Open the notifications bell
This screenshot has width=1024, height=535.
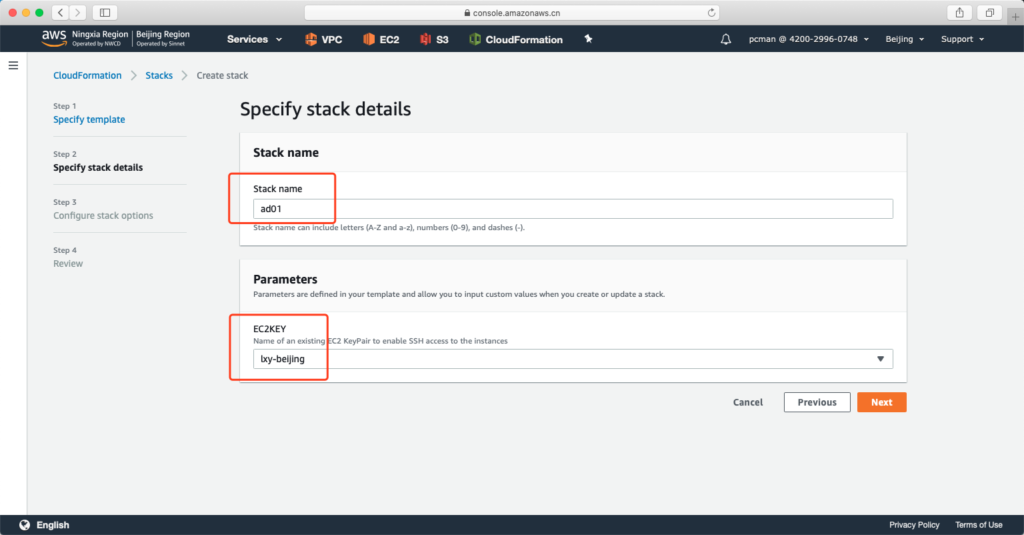[726, 39]
